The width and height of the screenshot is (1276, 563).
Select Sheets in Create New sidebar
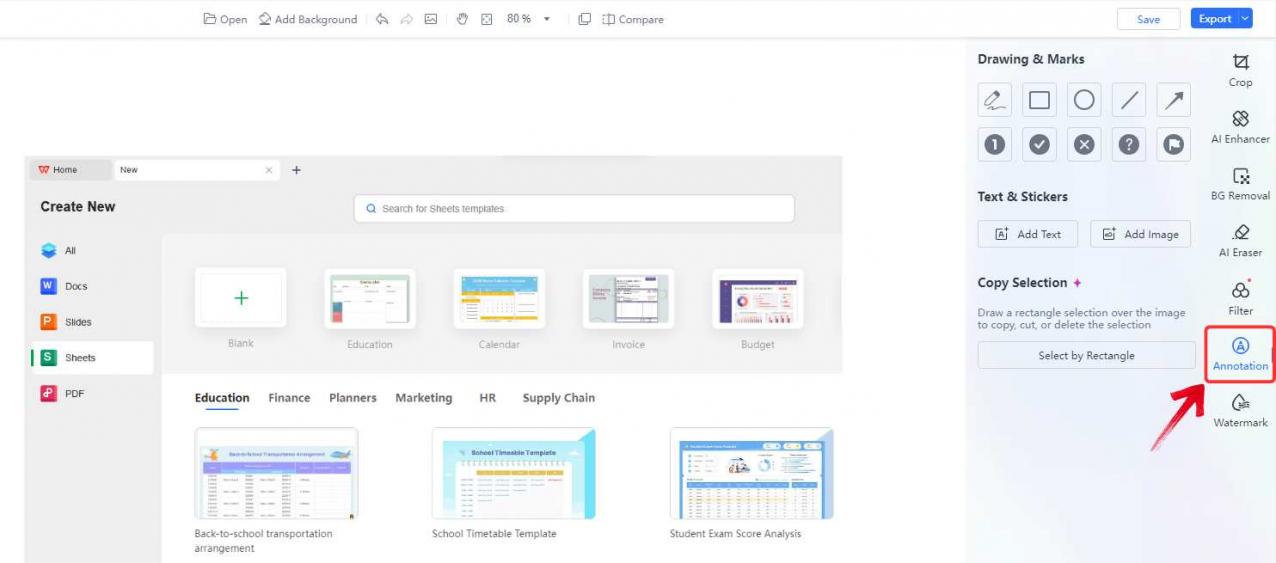(92, 358)
